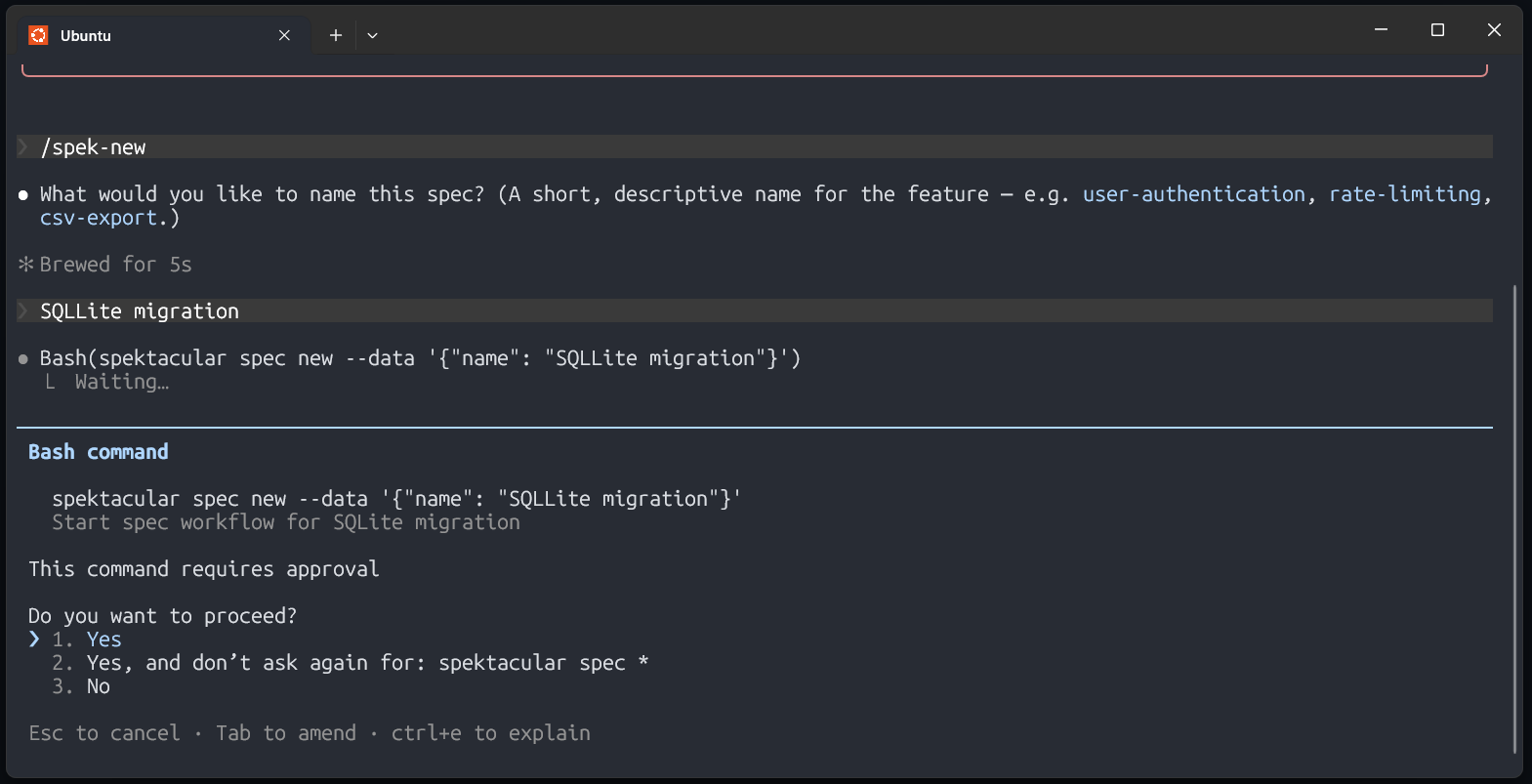The height and width of the screenshot is (784, 1532).
Task: Click the Brewed for 5s asterisk icon
Action: pyautogui.click(x=26, y=265)
